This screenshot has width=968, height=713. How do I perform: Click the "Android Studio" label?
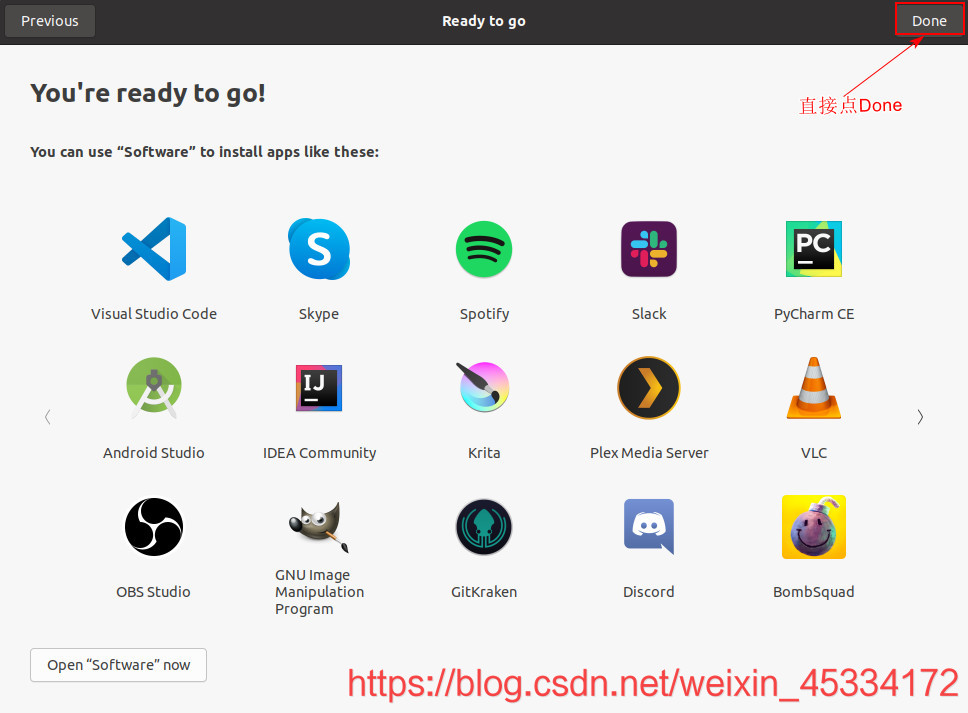(x=154, y=452)
